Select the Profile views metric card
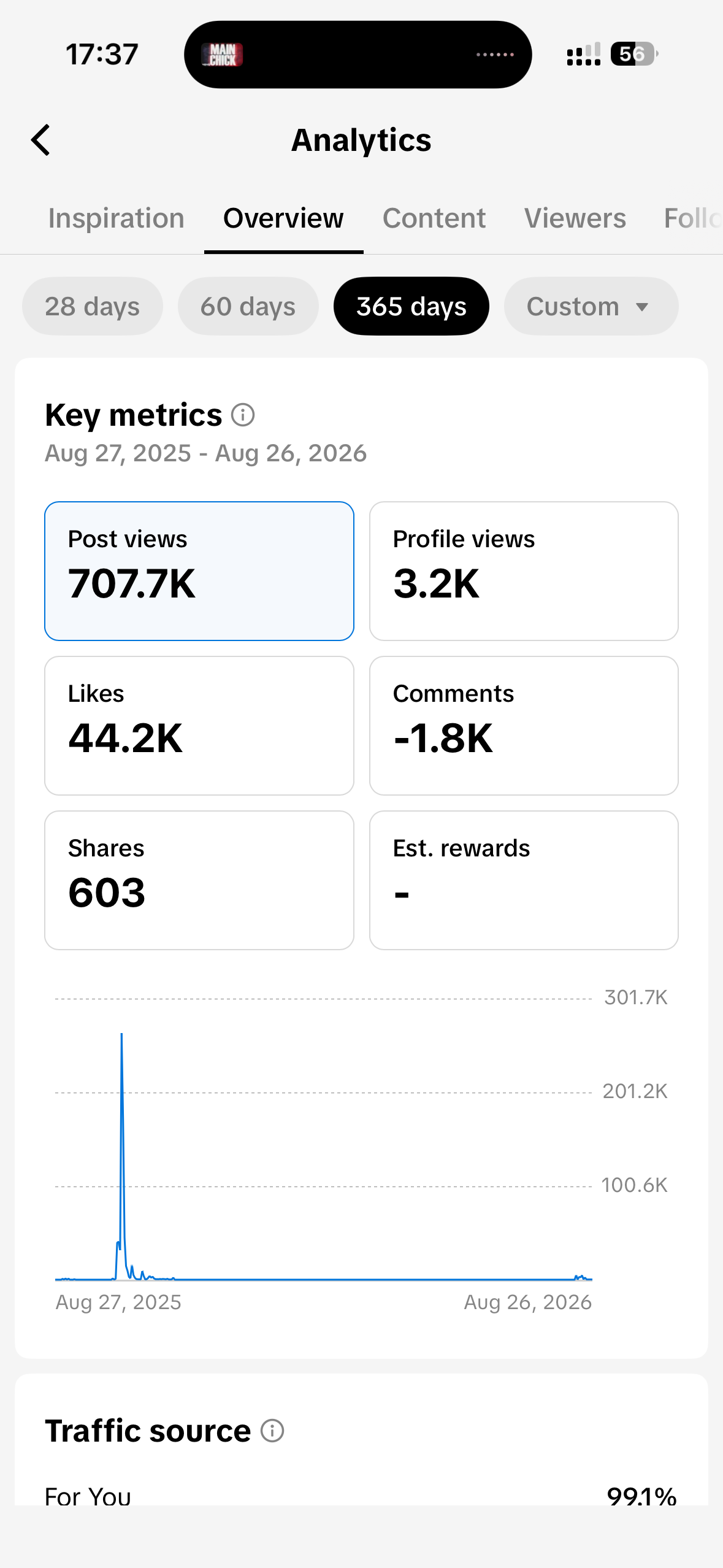Image resolution: width=723 pixels, height=1568 pixels. coord(524,571)
